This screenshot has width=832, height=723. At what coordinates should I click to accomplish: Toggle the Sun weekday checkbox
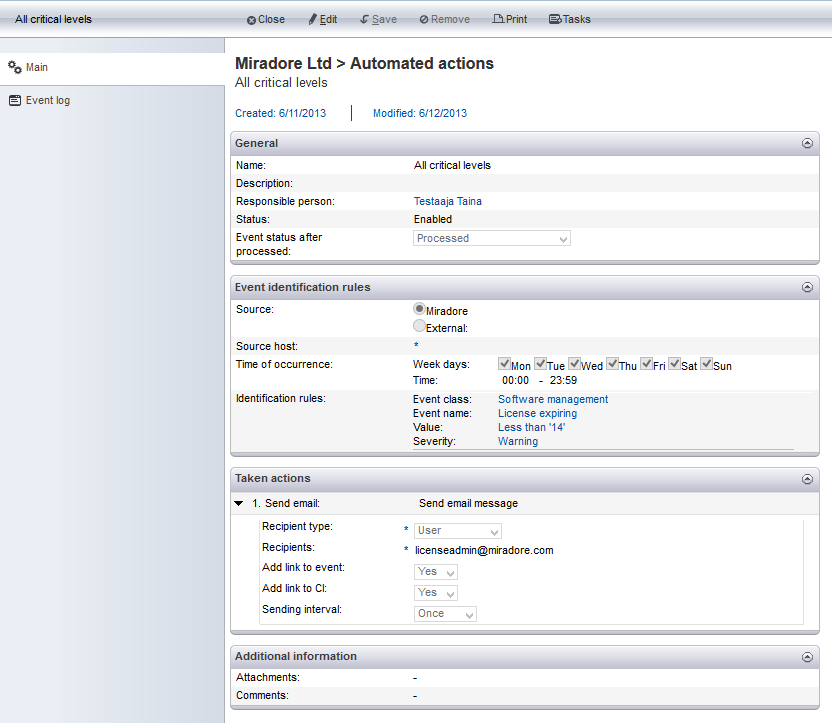[706, 364]
